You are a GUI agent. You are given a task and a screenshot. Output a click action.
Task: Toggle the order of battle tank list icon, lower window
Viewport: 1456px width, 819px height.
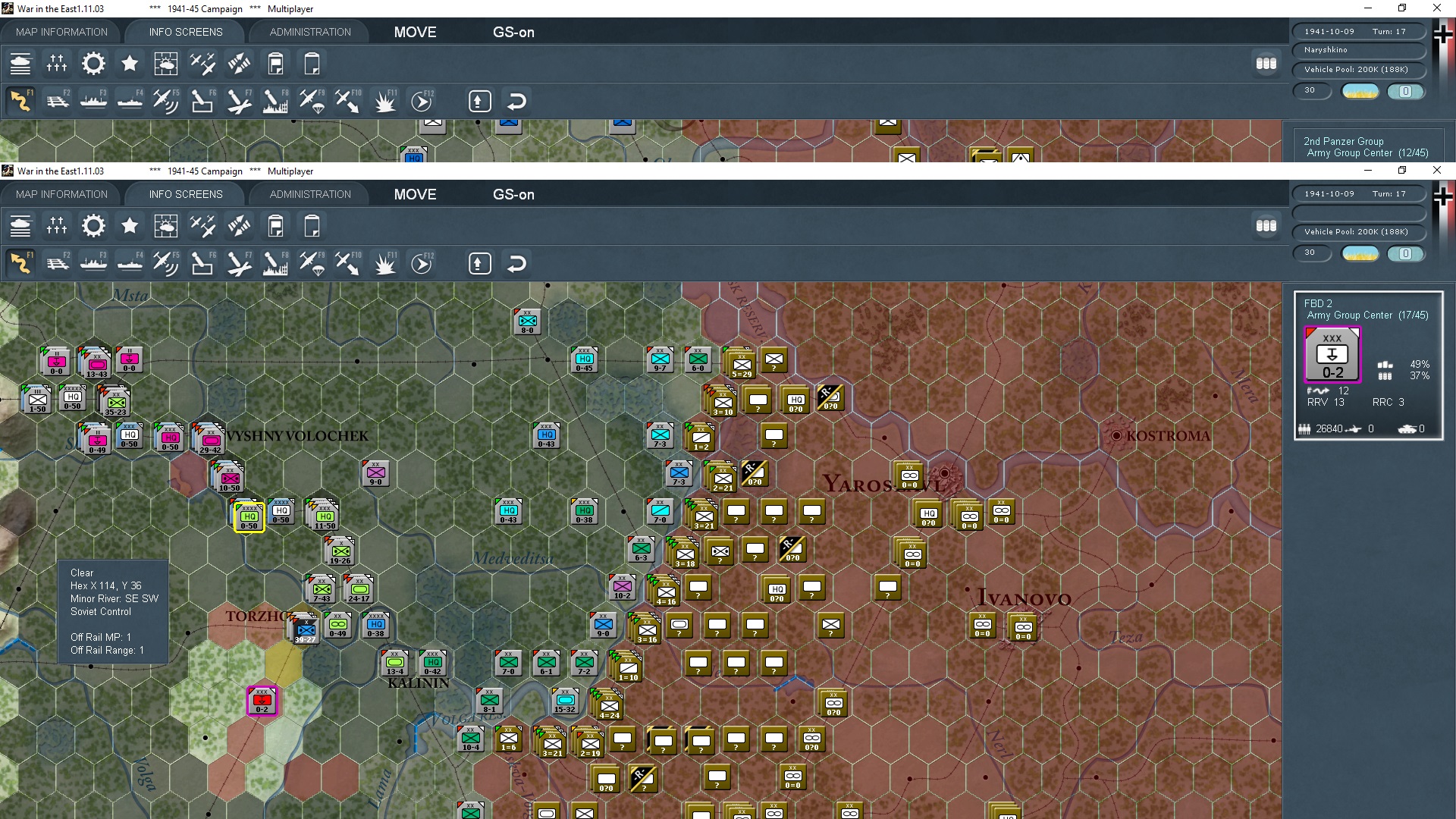20,226
